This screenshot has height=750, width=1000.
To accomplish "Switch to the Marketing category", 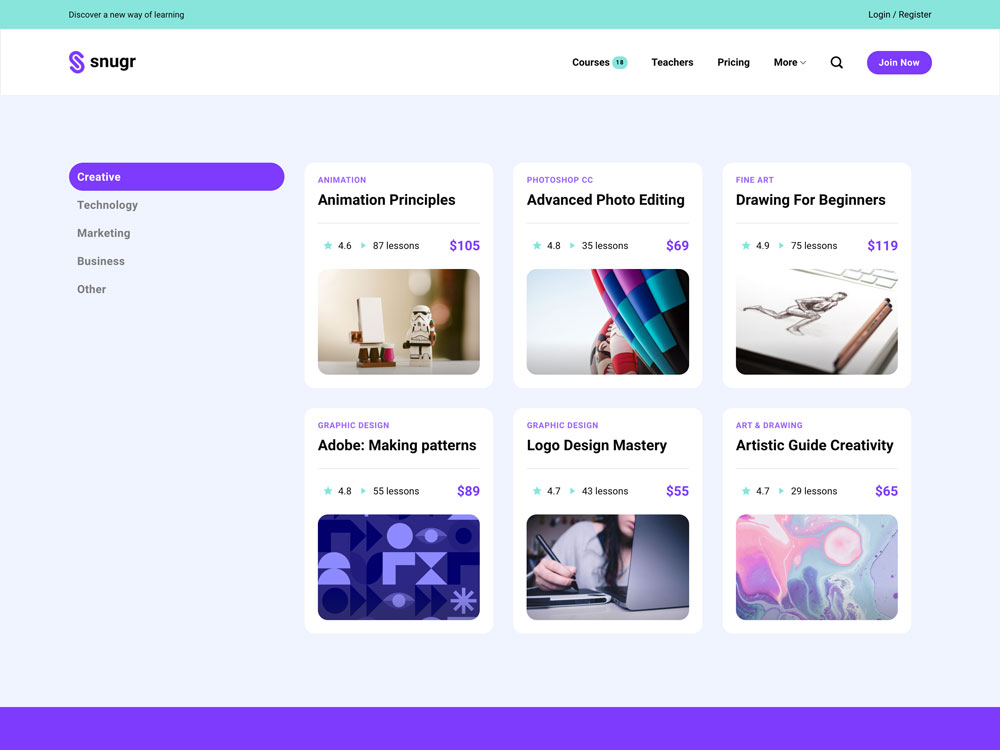I will 104,233.
